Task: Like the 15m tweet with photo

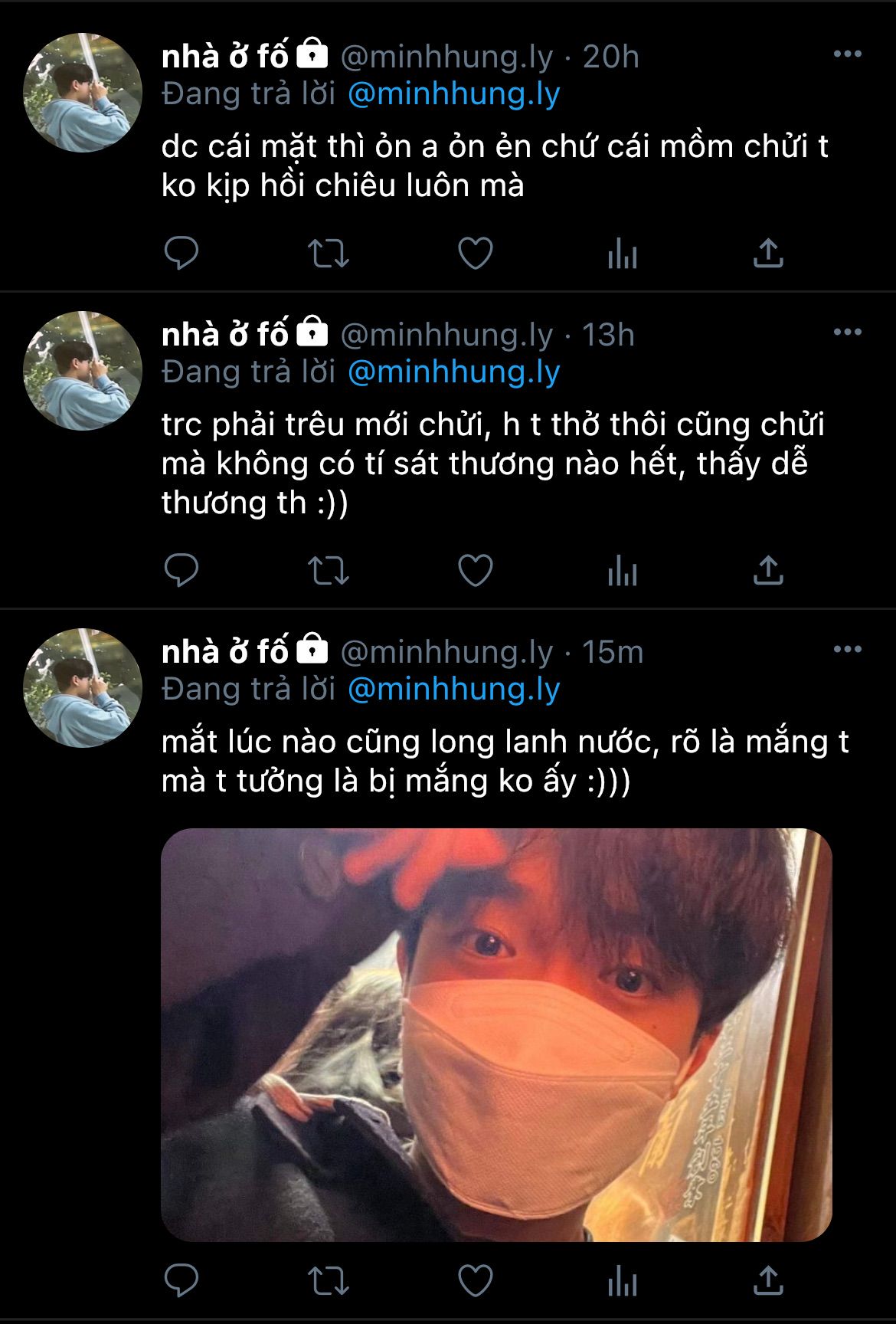Action: pos(475,1280)
